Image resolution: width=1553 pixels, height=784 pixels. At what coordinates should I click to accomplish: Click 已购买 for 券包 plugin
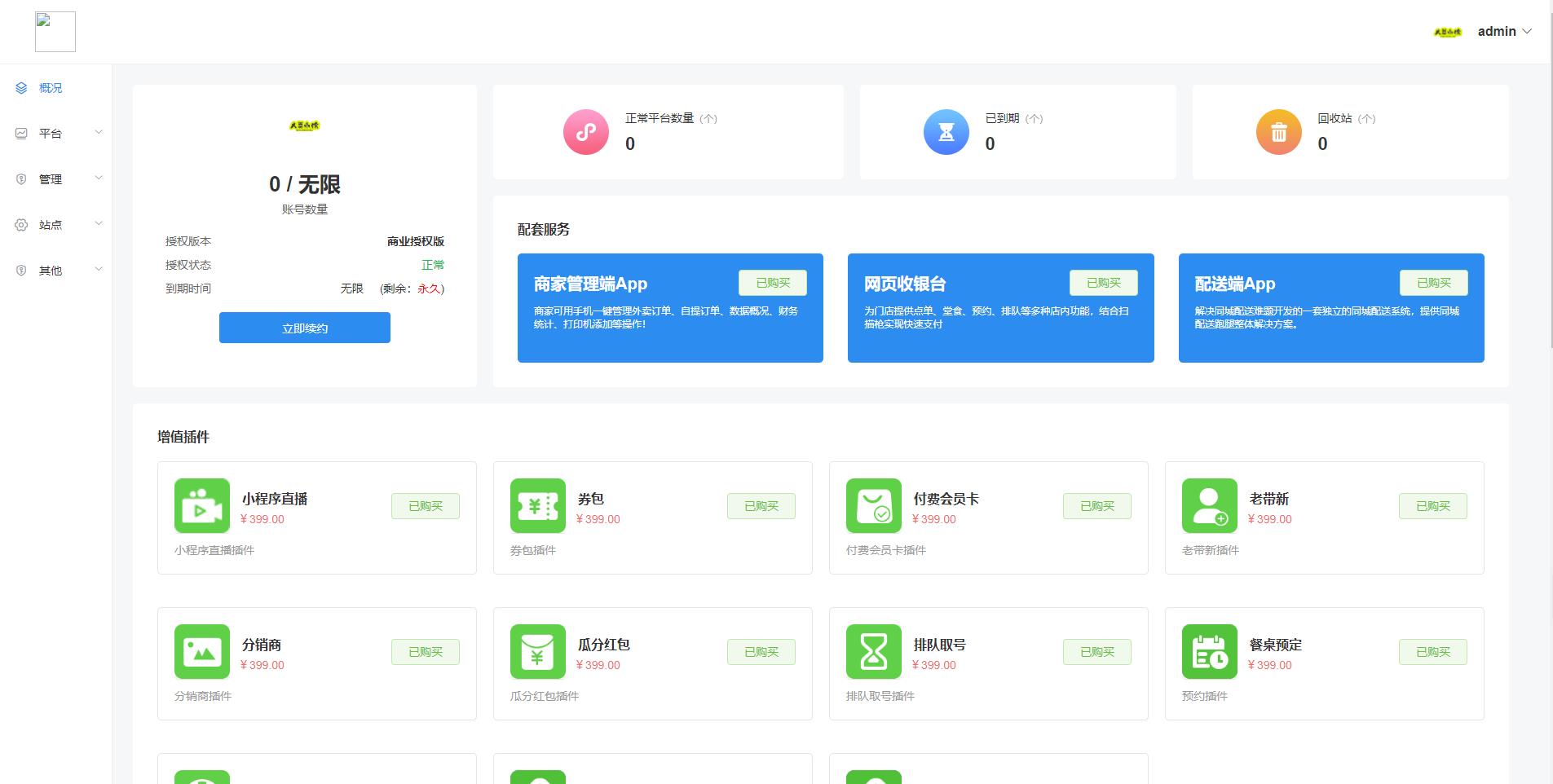point(761,506)
